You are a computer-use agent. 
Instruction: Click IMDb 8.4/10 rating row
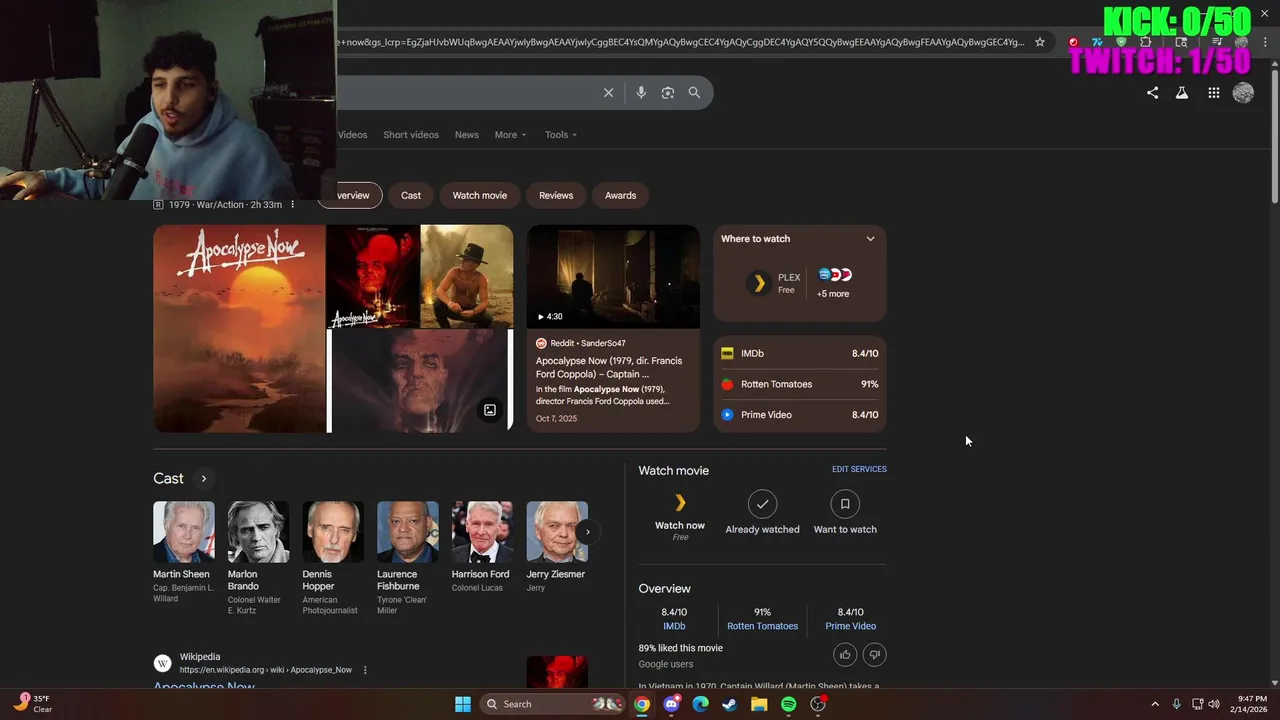800,354
